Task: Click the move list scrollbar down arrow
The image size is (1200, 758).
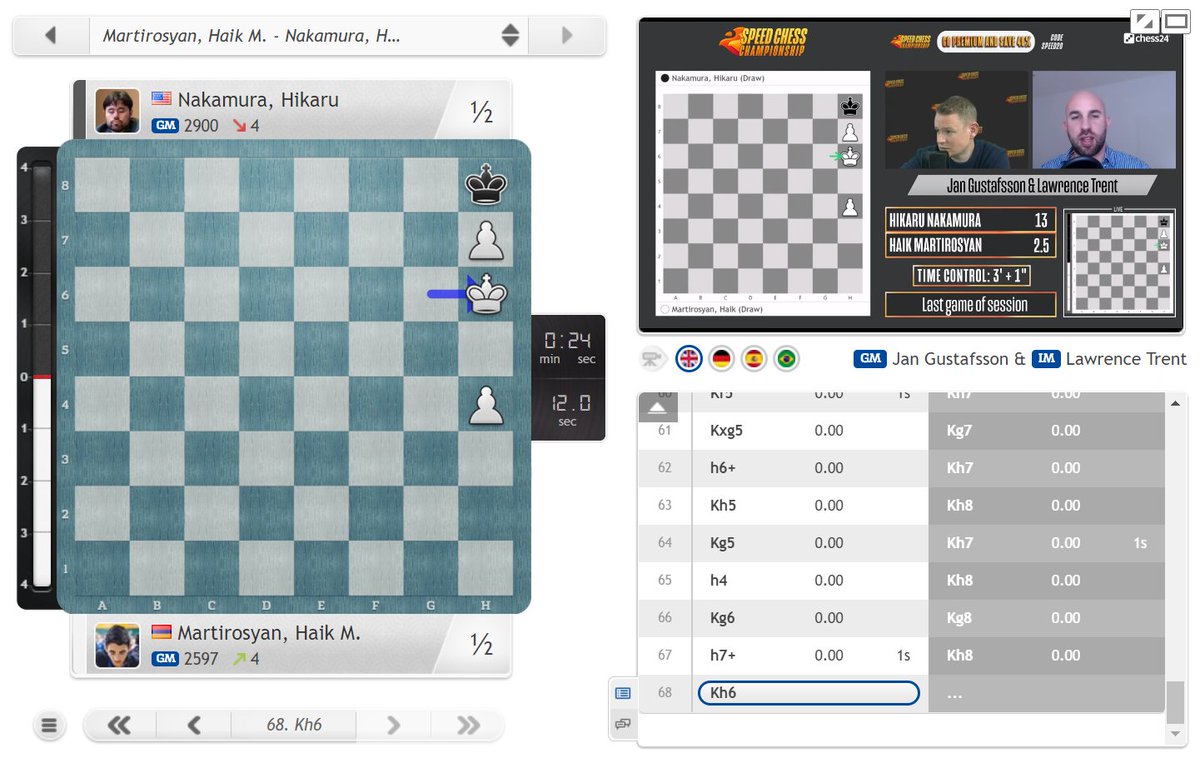Action: [1174, 735]
